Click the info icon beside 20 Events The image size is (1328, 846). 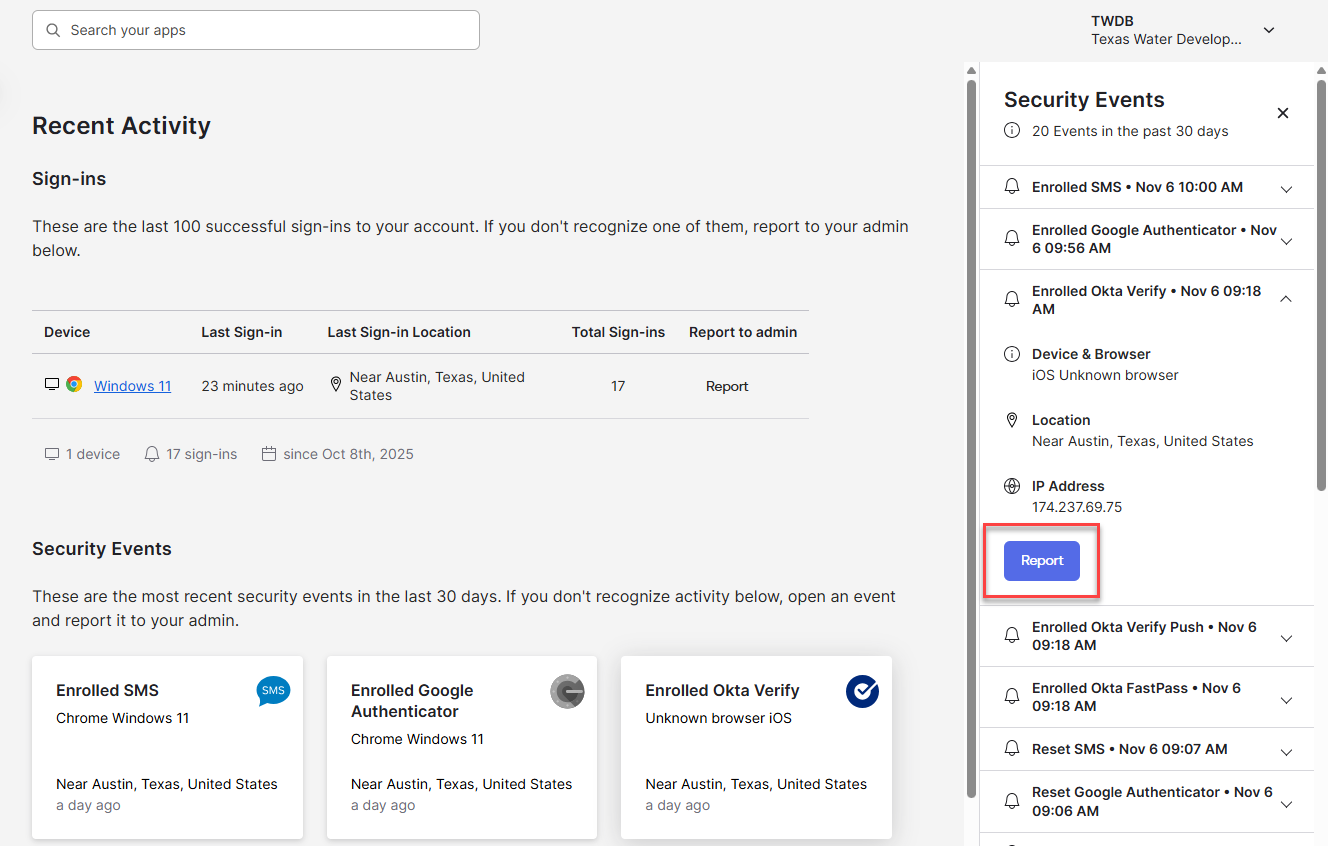coord(1012,131)
